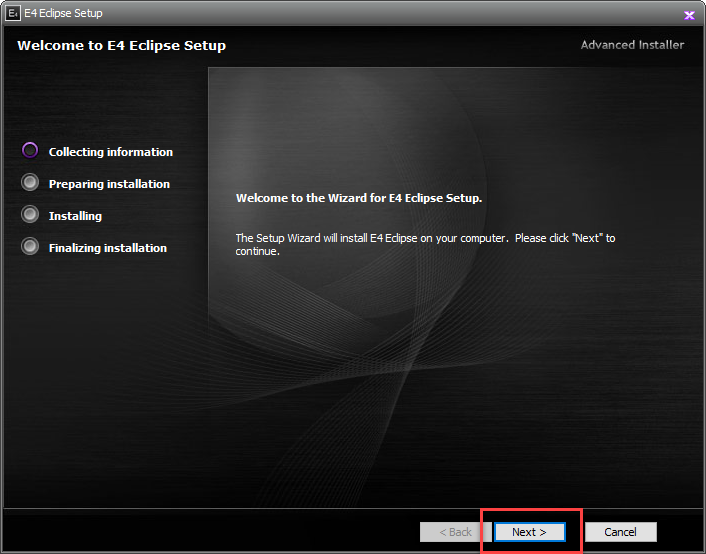Click the Cancel button
The image size is (706, 554).
(620, 532)
